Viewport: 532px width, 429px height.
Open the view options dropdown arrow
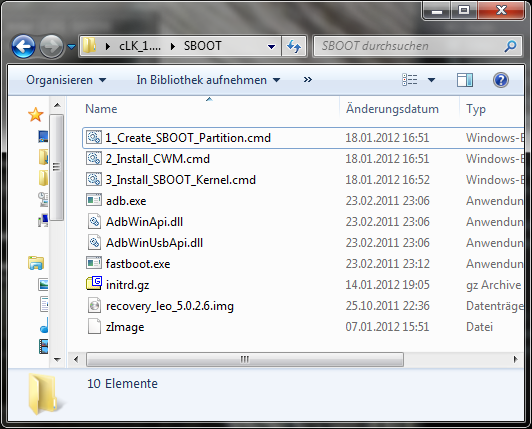431,80
